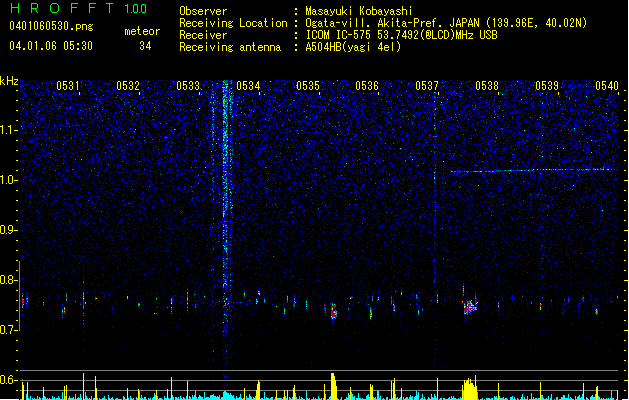This screenshot has height=400, width=629.
Task: Select the file name 0401060530.png
Action: coord(51,26)
